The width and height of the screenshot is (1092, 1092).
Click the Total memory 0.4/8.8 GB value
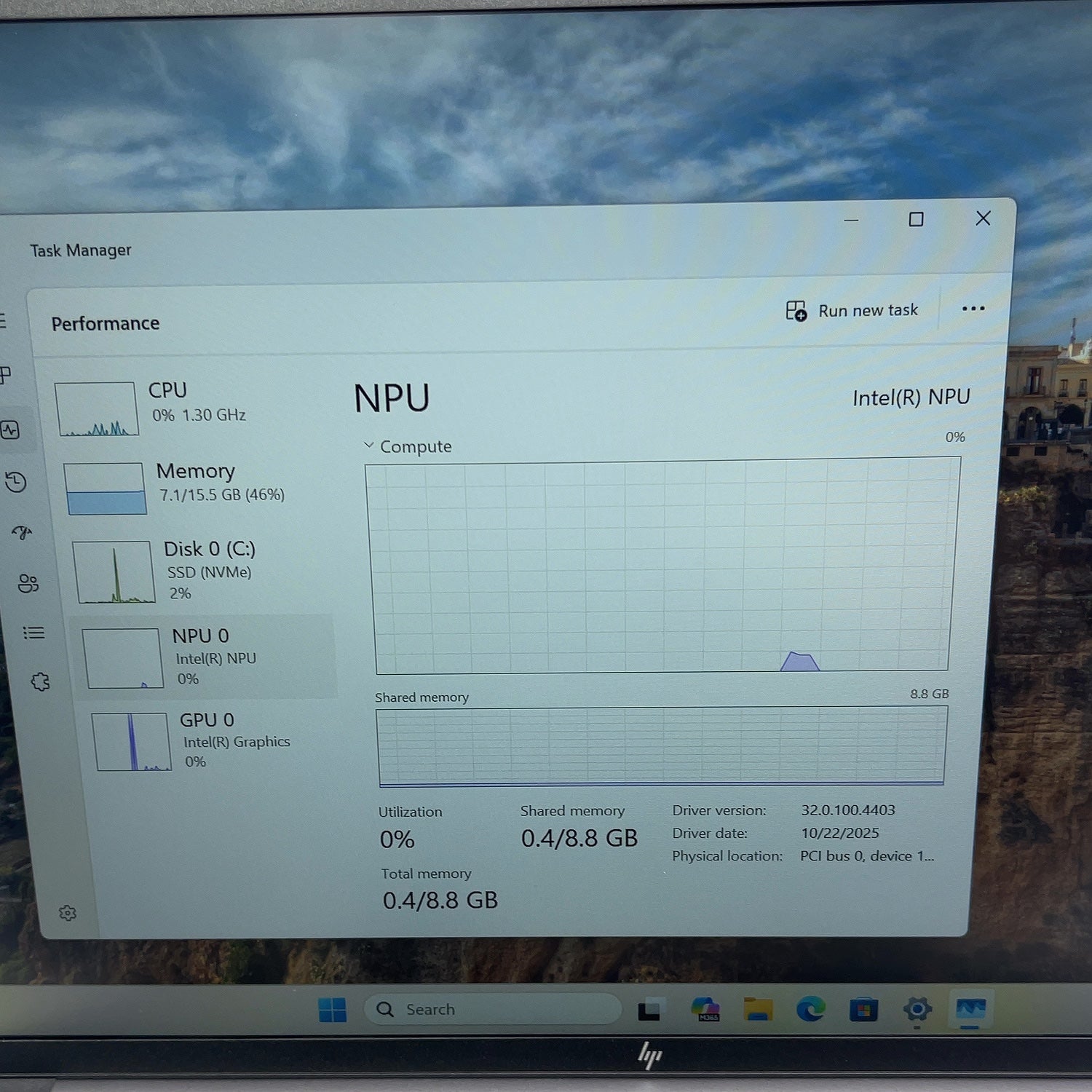[440, 901]
